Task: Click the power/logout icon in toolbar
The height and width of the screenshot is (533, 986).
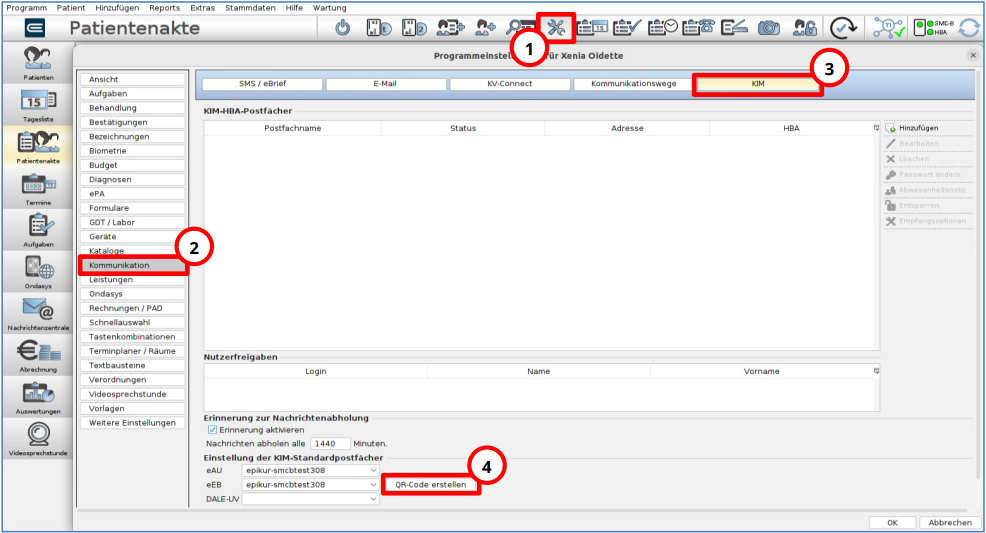Action: [x=343, y=28]
